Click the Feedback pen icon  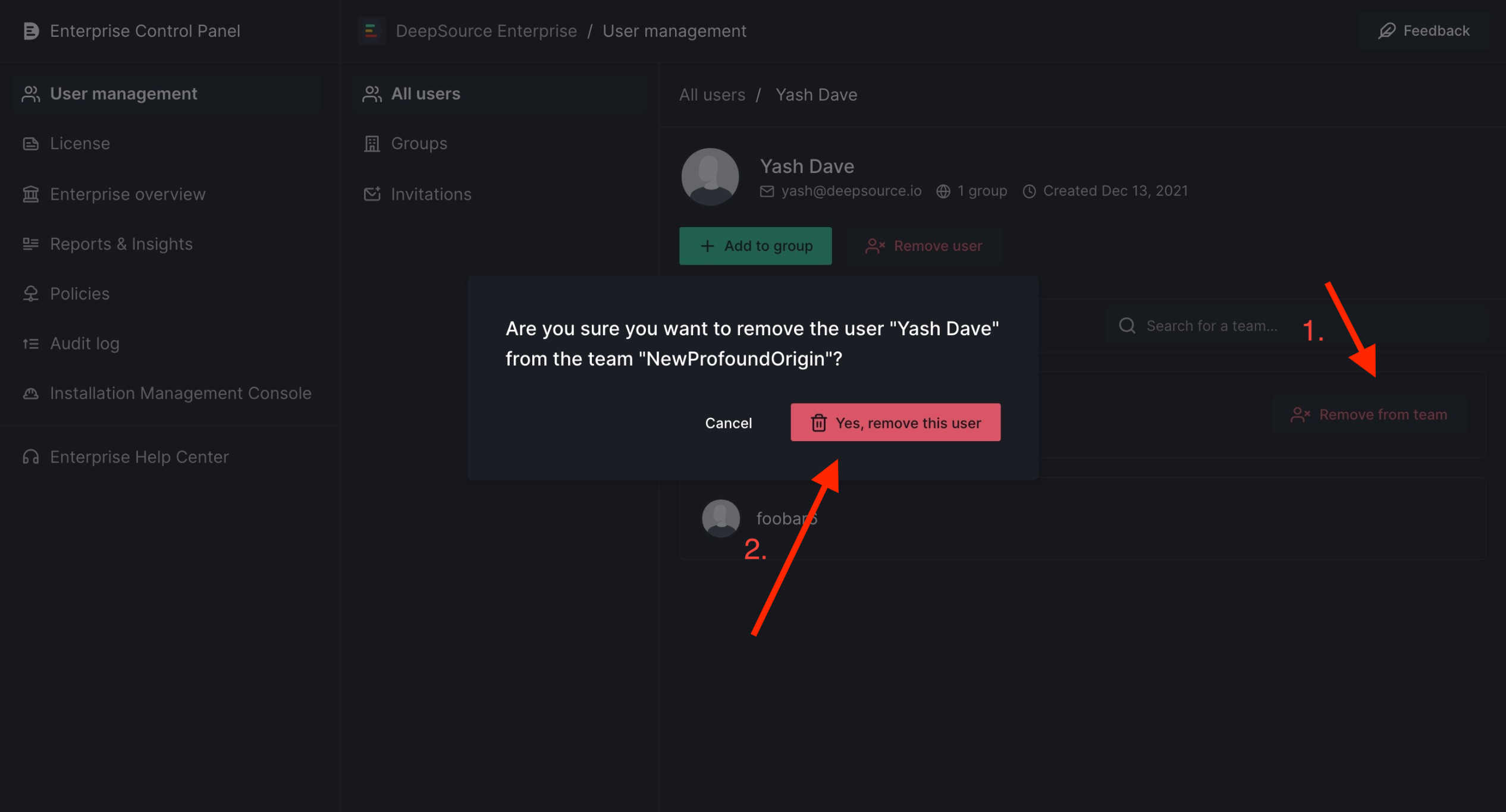1388,30
